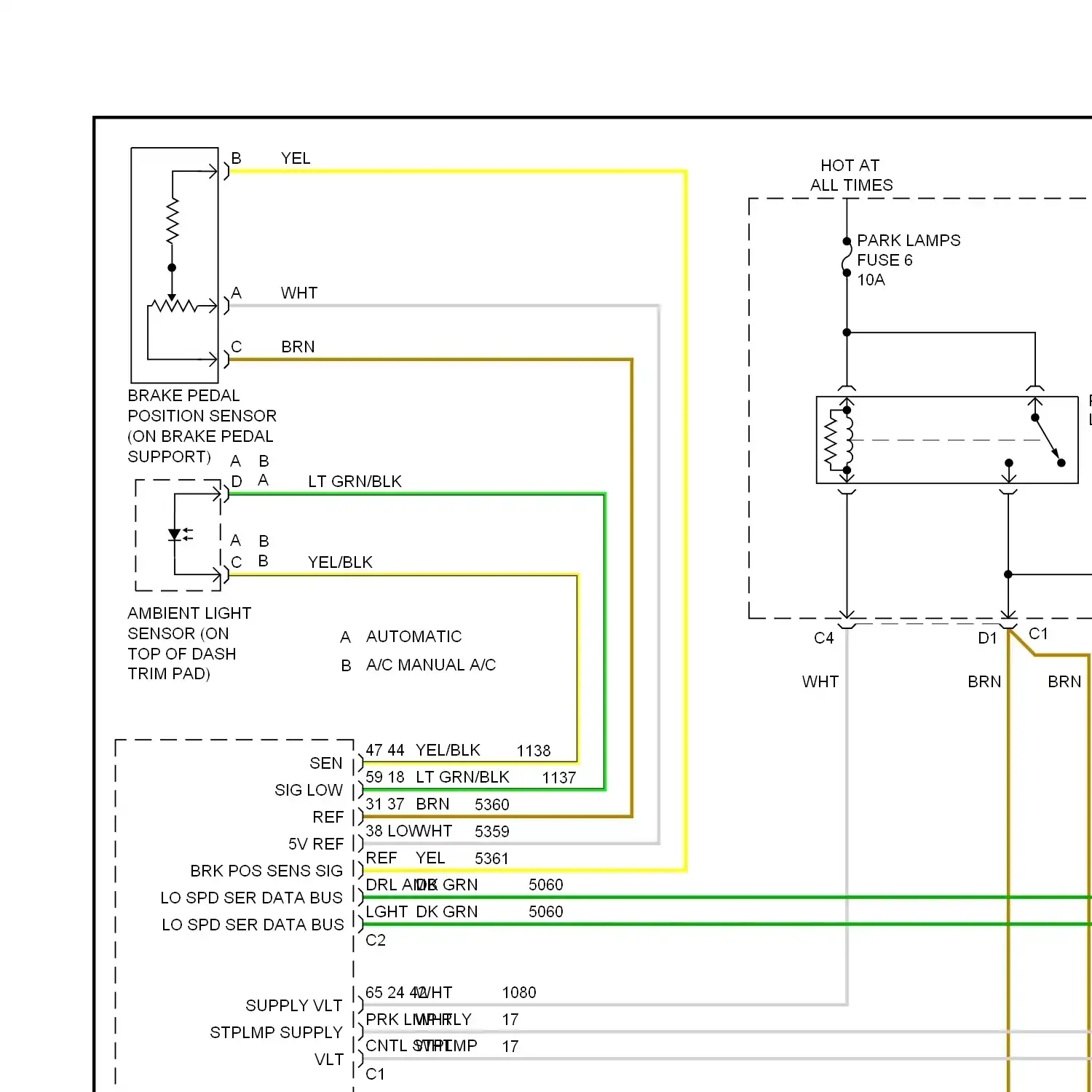
Task: Click the YEL/BLK label beside the ambient sensor
Action: pos(340,562)
